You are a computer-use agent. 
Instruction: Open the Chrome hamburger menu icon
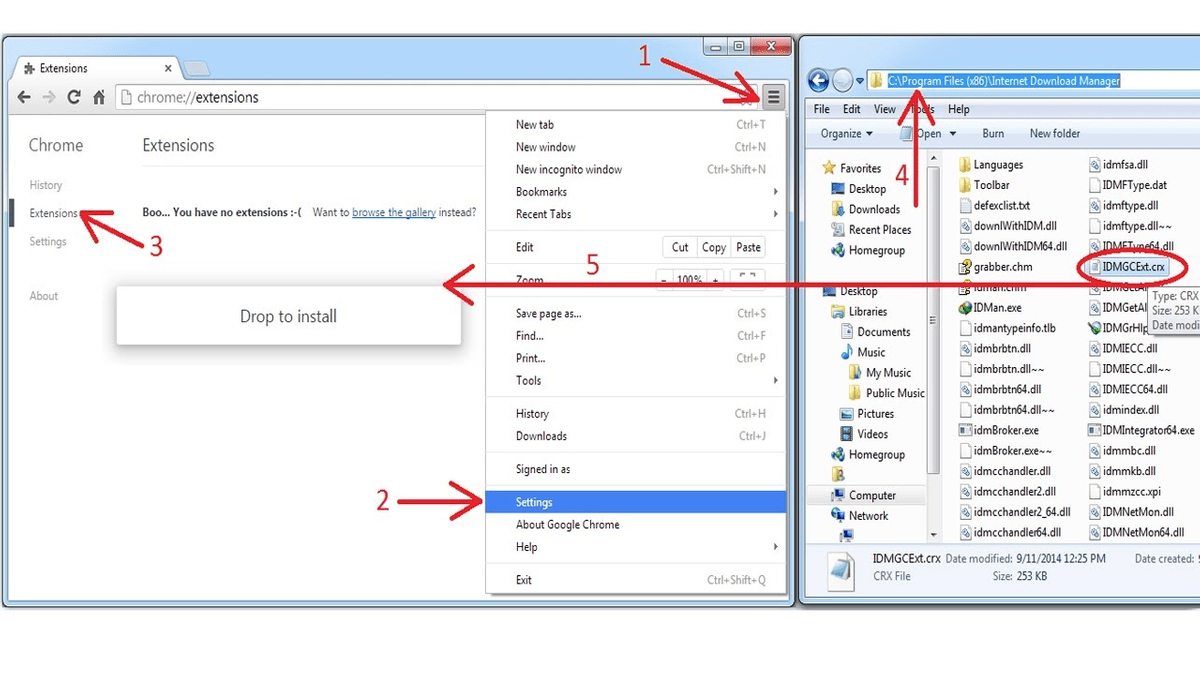pos(773,97)
